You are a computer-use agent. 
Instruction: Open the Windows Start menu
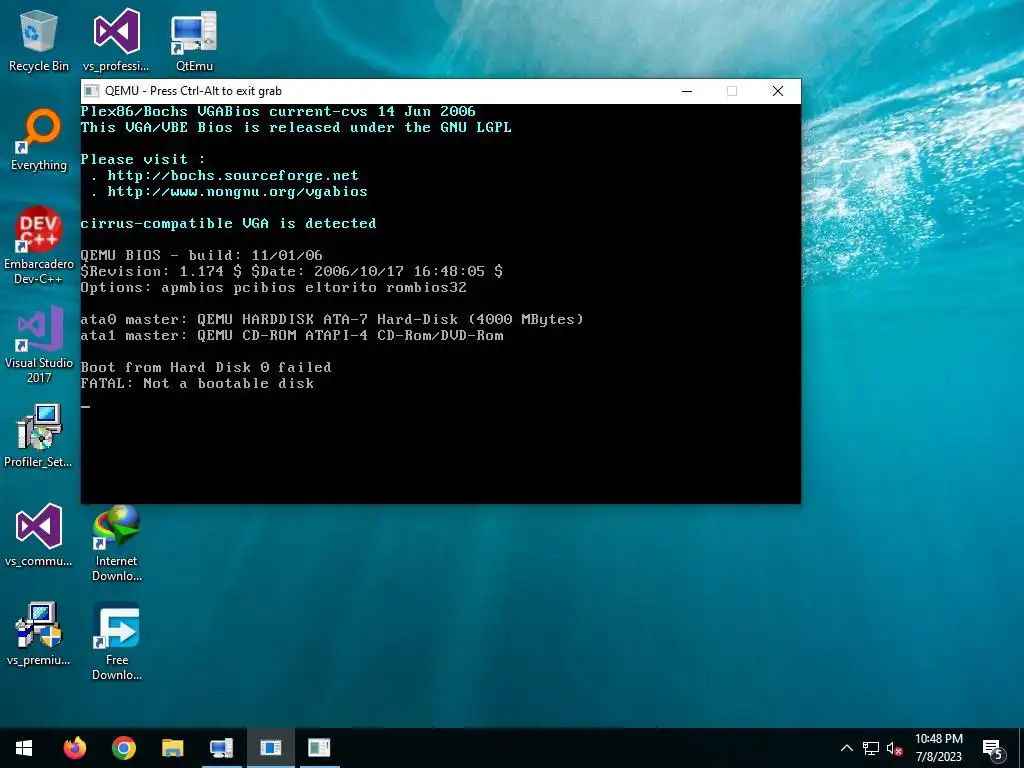pos(24,748)
